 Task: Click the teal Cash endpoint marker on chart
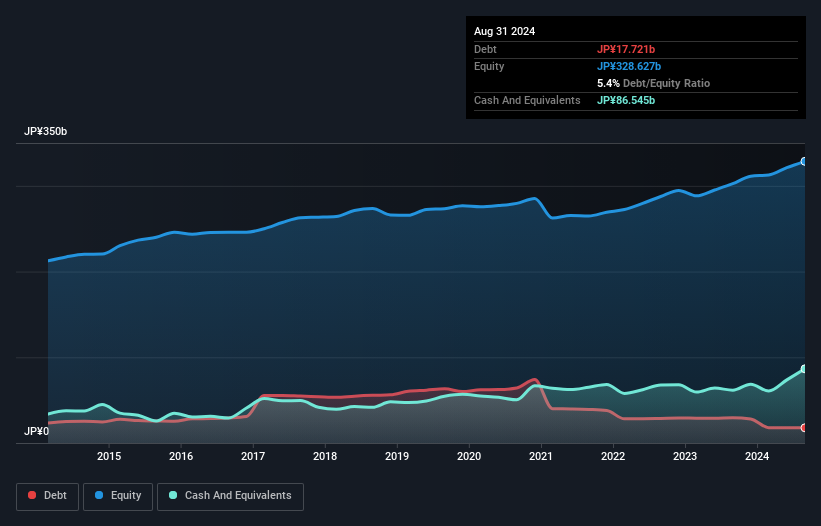click(x=803, y=369)
